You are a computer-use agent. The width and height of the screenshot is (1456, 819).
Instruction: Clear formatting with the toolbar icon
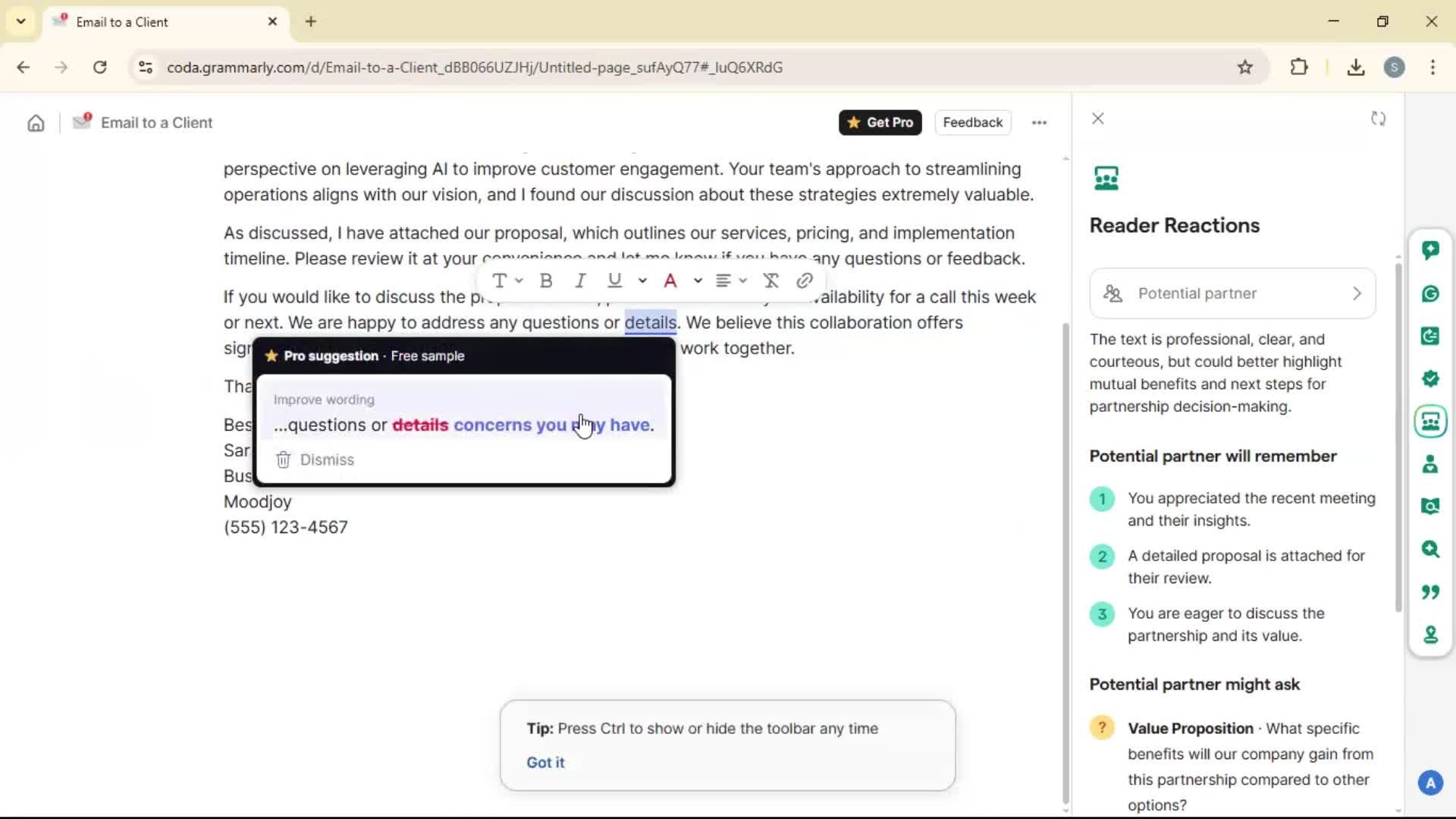pyautogui.click(x=770, y=281)
